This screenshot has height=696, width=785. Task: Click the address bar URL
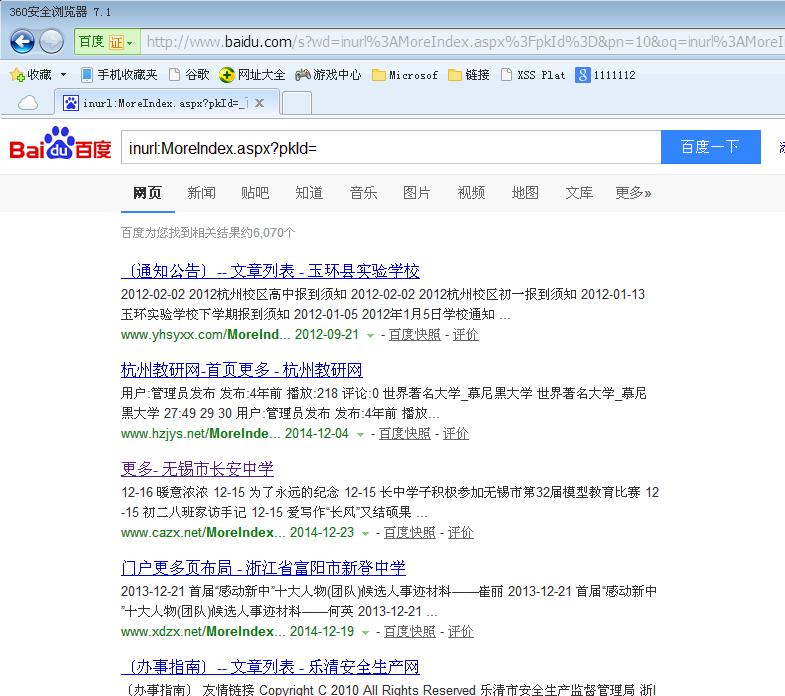click(463, 42)
